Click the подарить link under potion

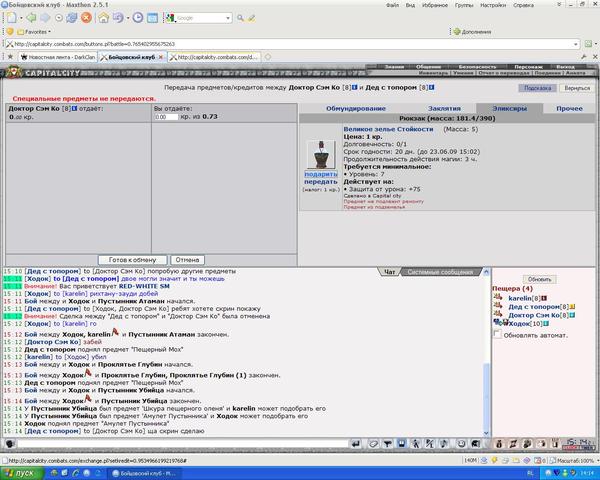pyautogui.click(x=321, y=174)
